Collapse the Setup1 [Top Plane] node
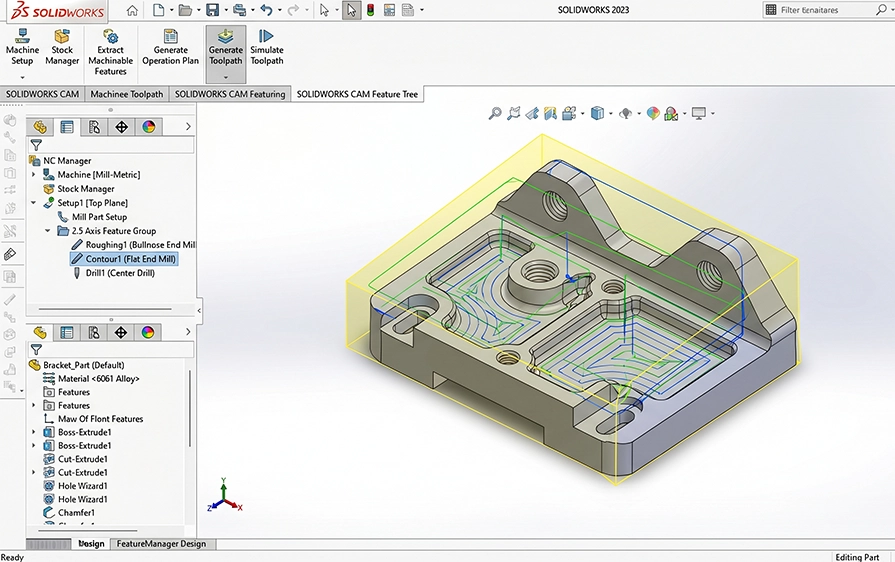The image size is (895, 562). pyautogui.click(x=33, y=203)
